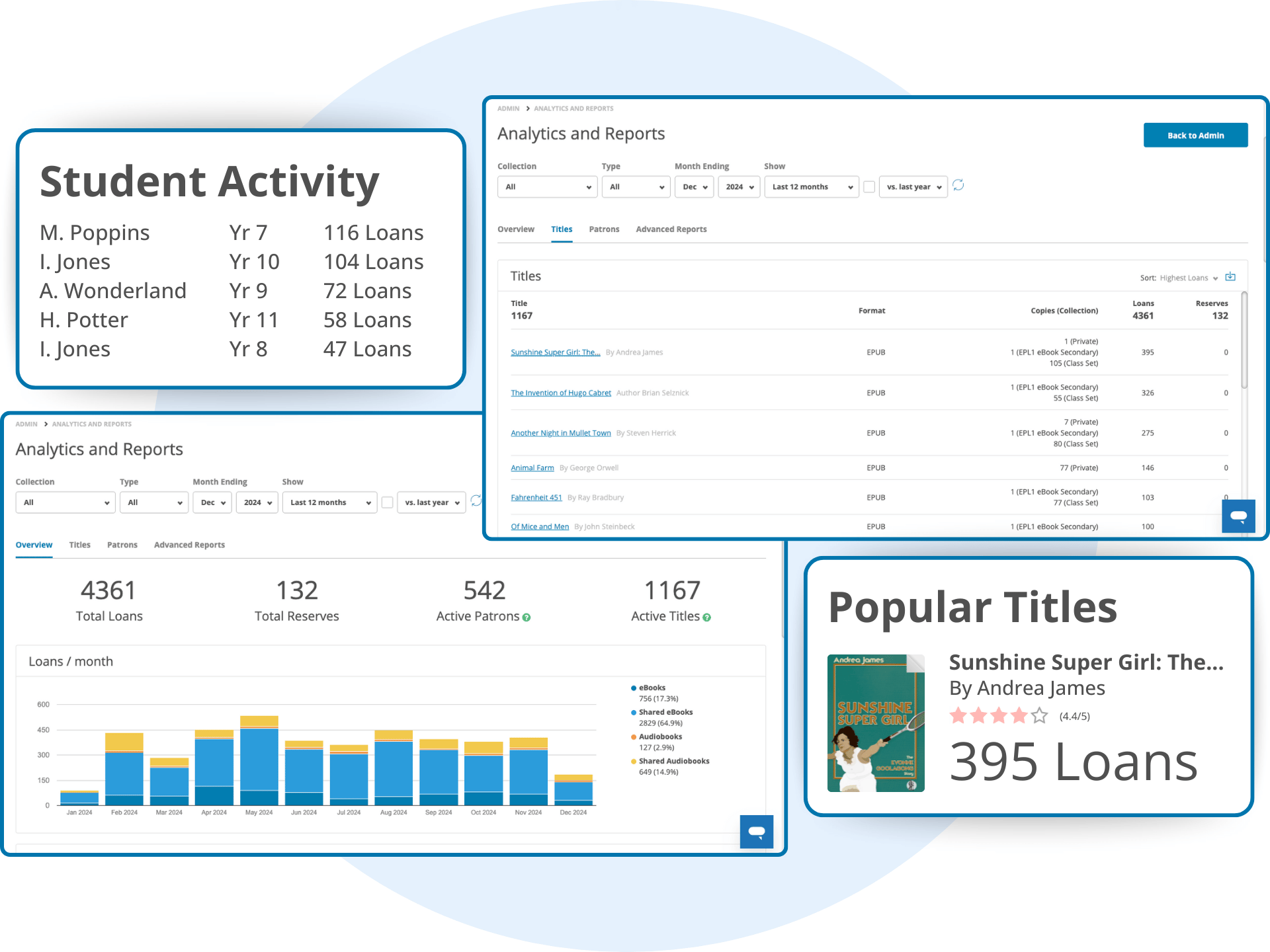Open the Collection dropdown
This screenshot has width=1270, height=952.
(547, 186)
